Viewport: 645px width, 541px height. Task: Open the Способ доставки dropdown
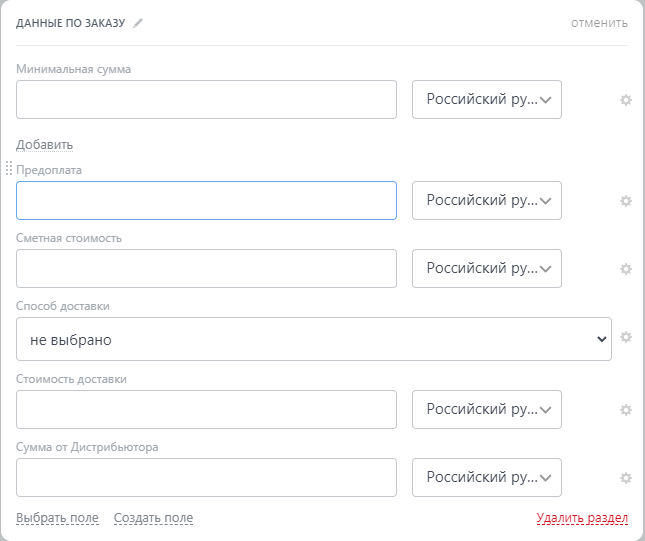click(314, 339)
